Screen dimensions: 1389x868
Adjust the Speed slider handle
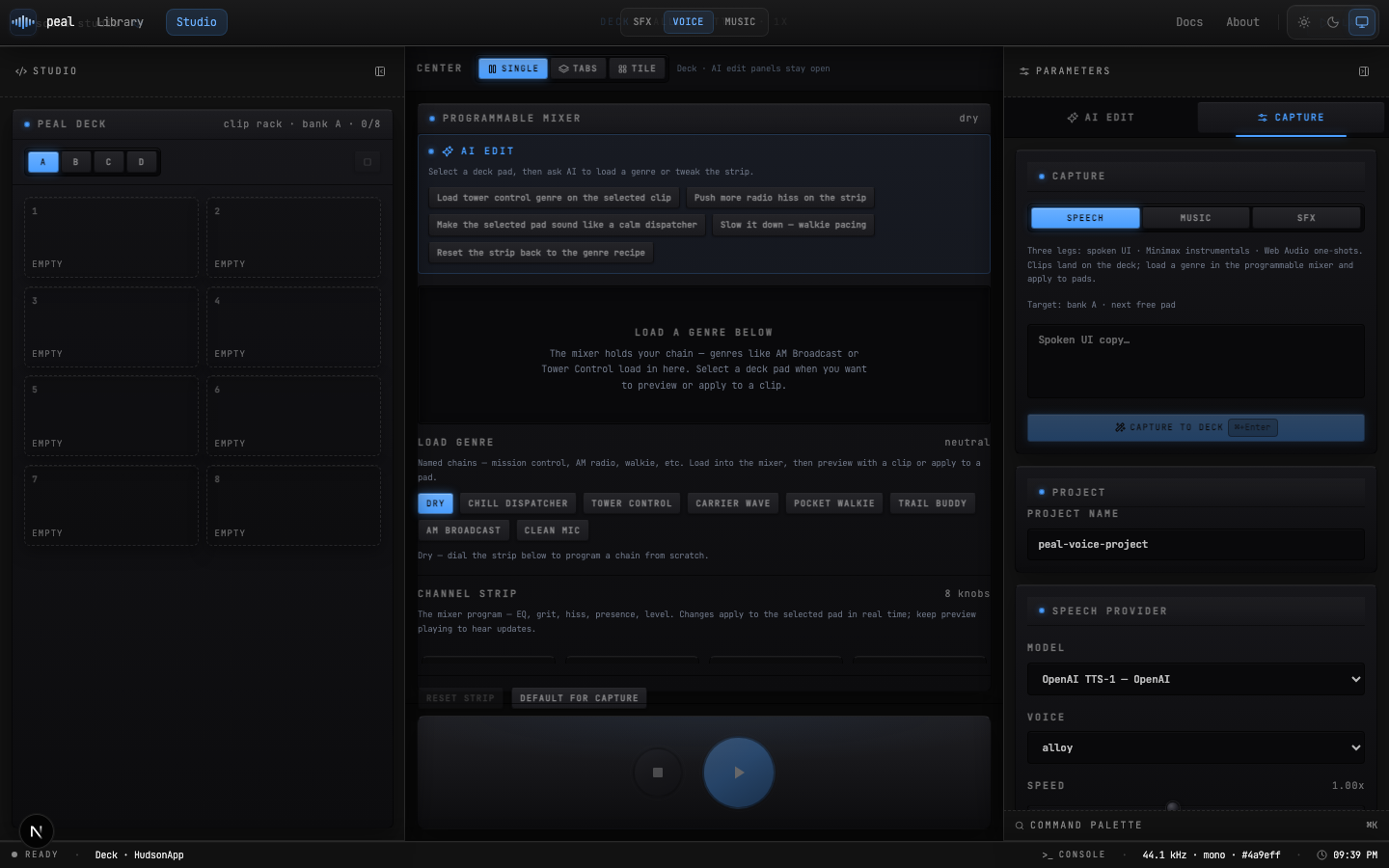1173,807
